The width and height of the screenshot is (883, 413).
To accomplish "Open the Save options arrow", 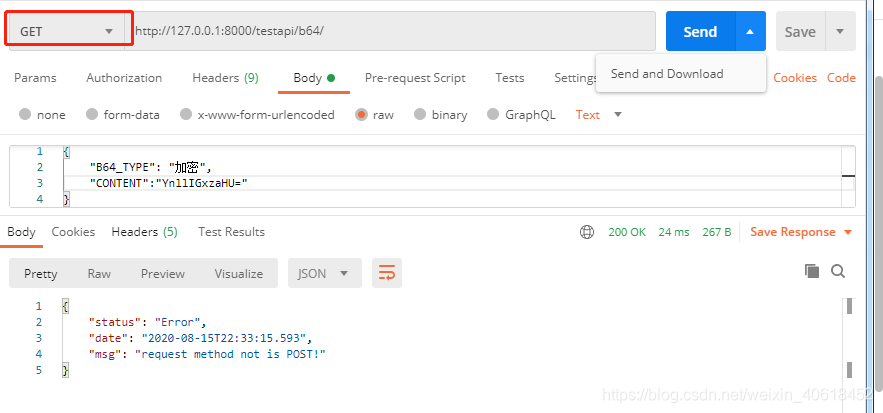I will click(x=840, y=32).
